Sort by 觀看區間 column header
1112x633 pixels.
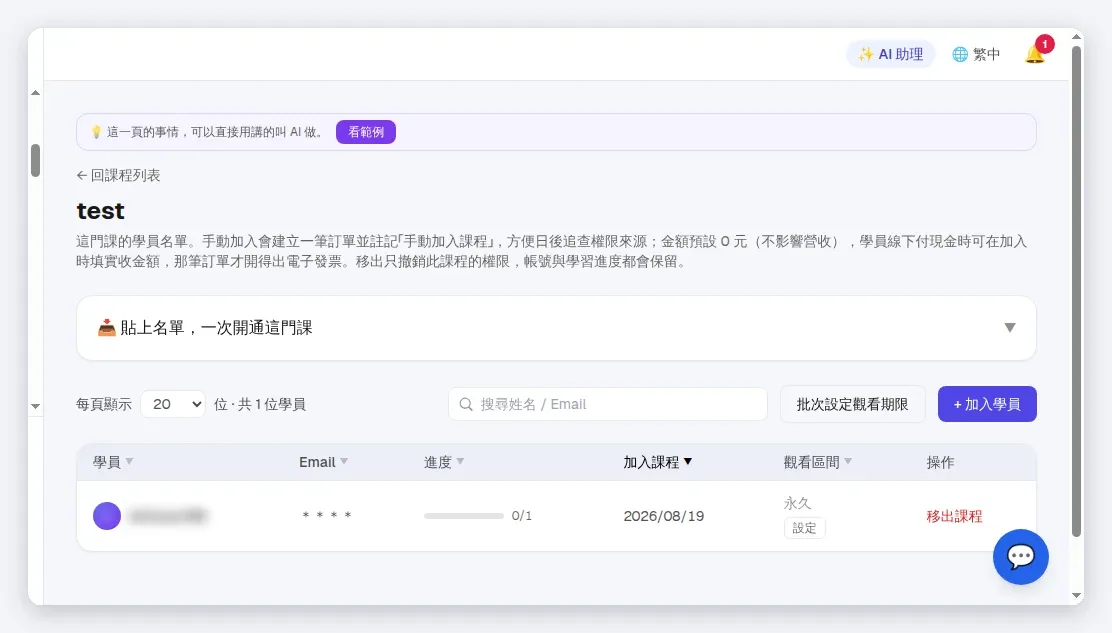[818, 462]
